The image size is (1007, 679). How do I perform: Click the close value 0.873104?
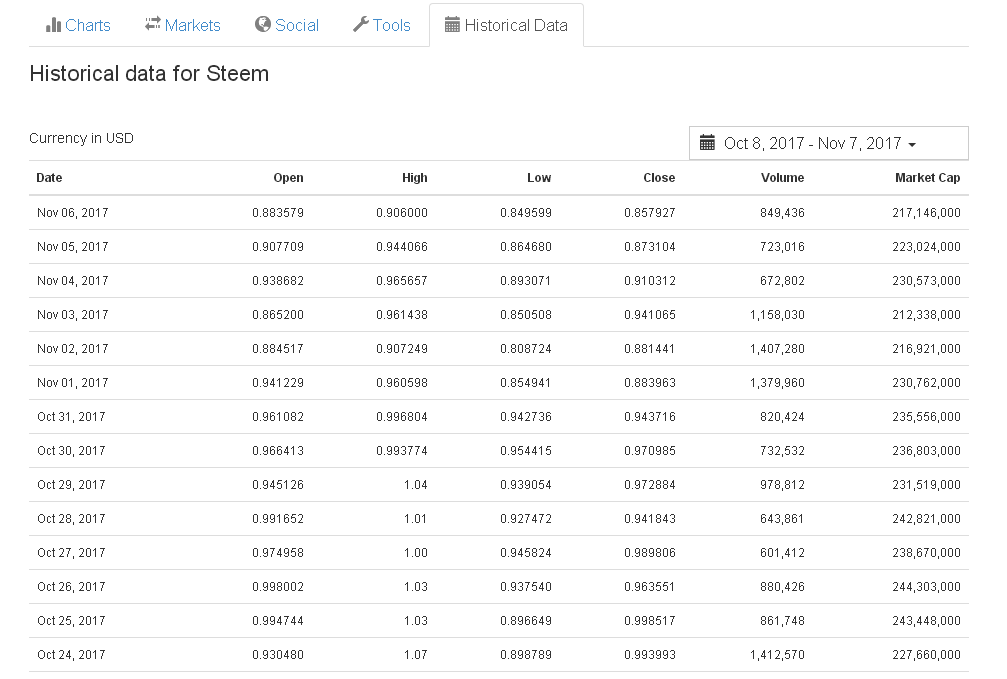tap(650, 247)
